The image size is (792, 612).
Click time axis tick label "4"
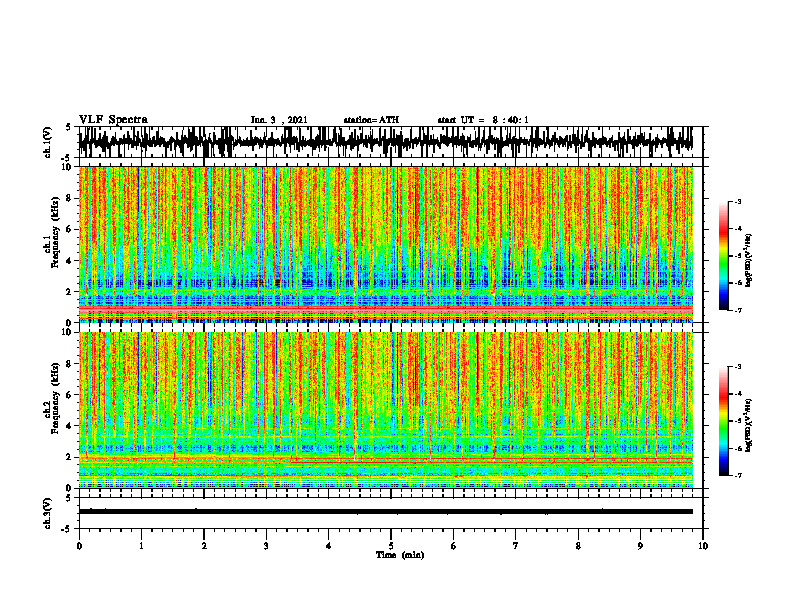(329, 546)
